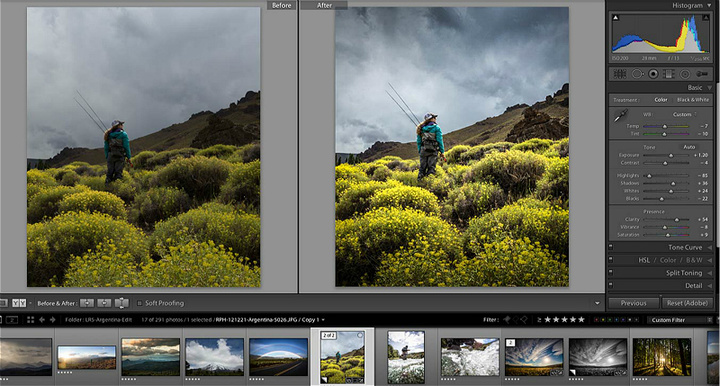Viewport: 720px width, 386px height.
Task: Click the Clarity value +54
Action: 703,219
